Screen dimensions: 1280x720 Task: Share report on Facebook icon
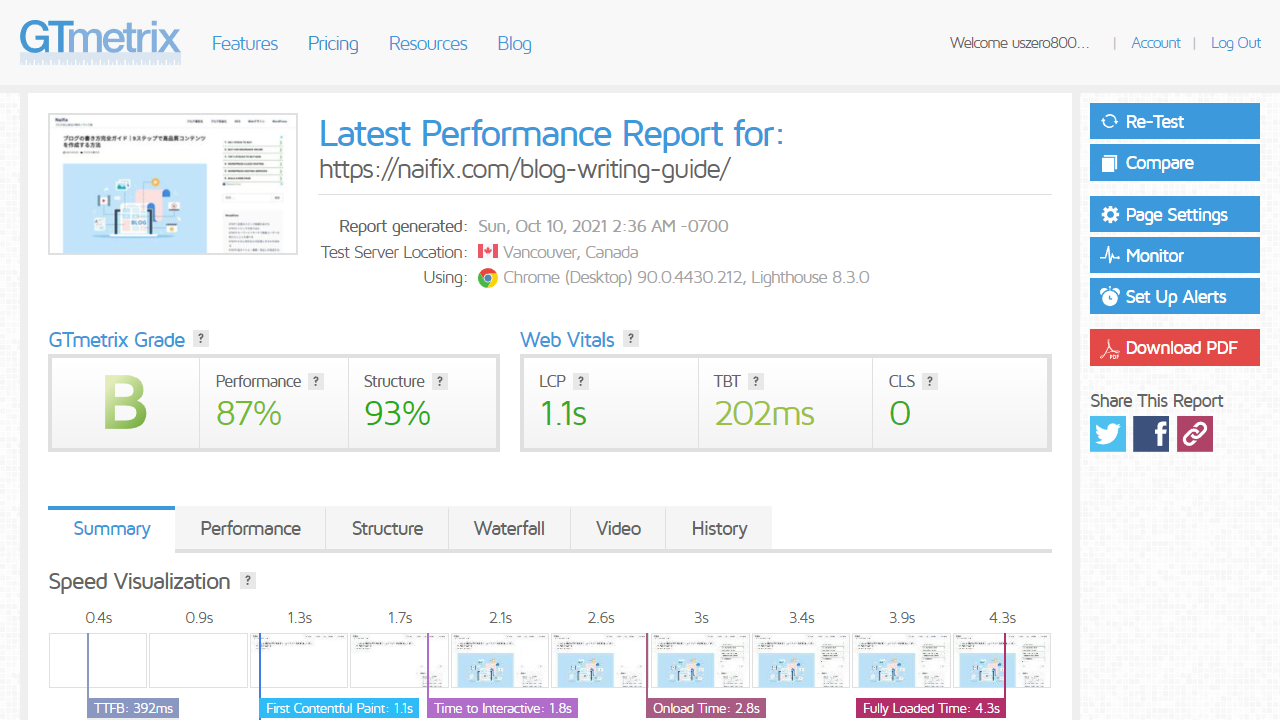[x=1151, y=434]
